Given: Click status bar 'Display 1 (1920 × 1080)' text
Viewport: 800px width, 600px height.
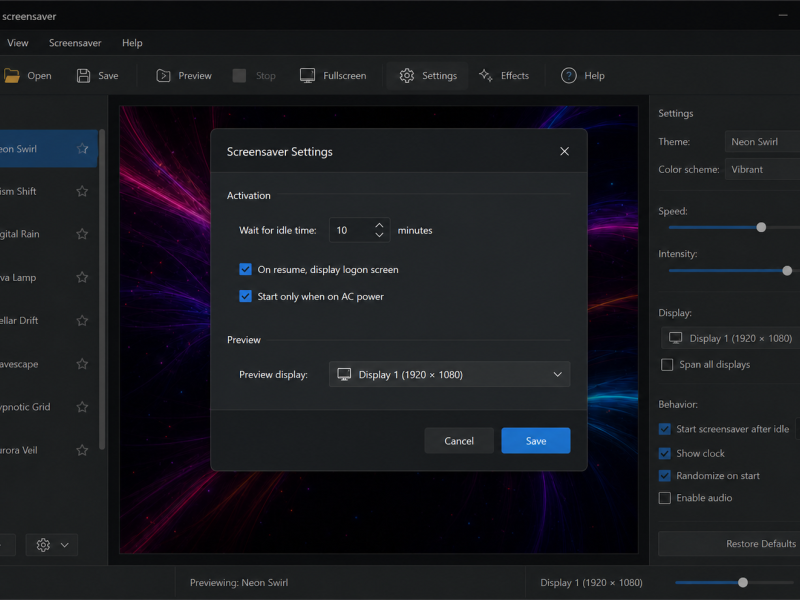Looking at the screenshot, I should pyautogui.click(x=591, y=583).
